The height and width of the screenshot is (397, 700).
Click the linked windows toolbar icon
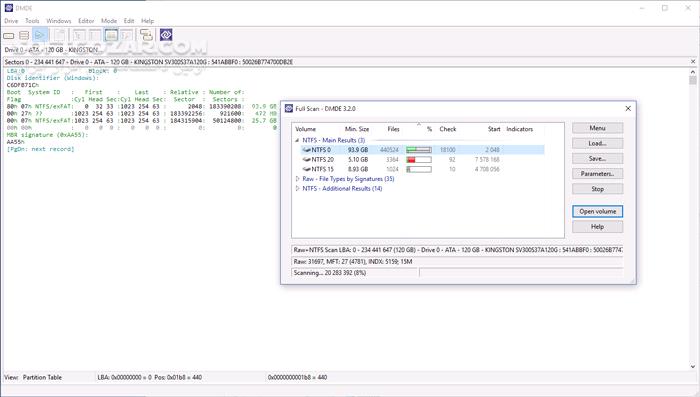click(x=146, y=35)
